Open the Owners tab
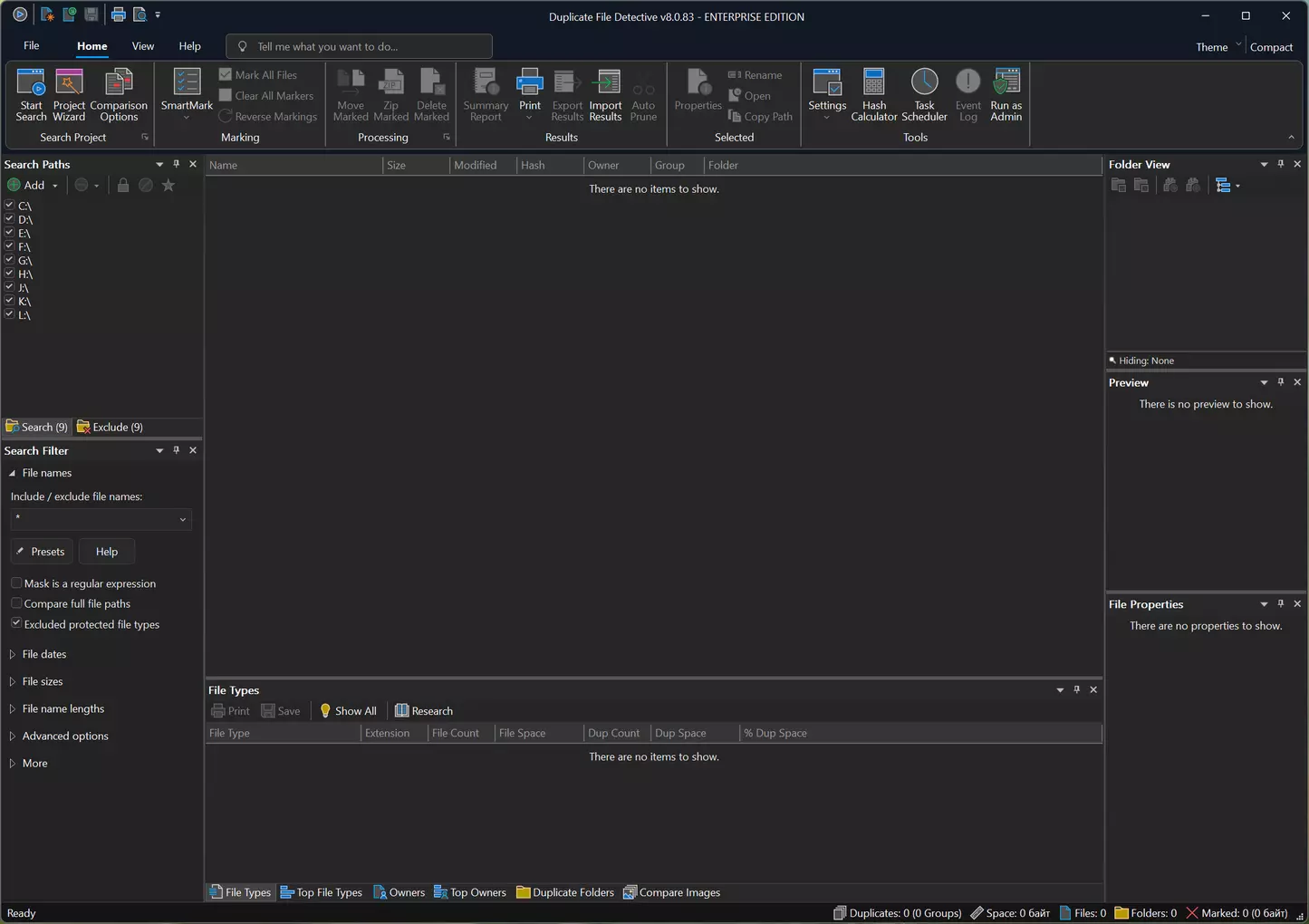Image resolution: width=1309 pixels, height=924 pixels. click(399, 892)
